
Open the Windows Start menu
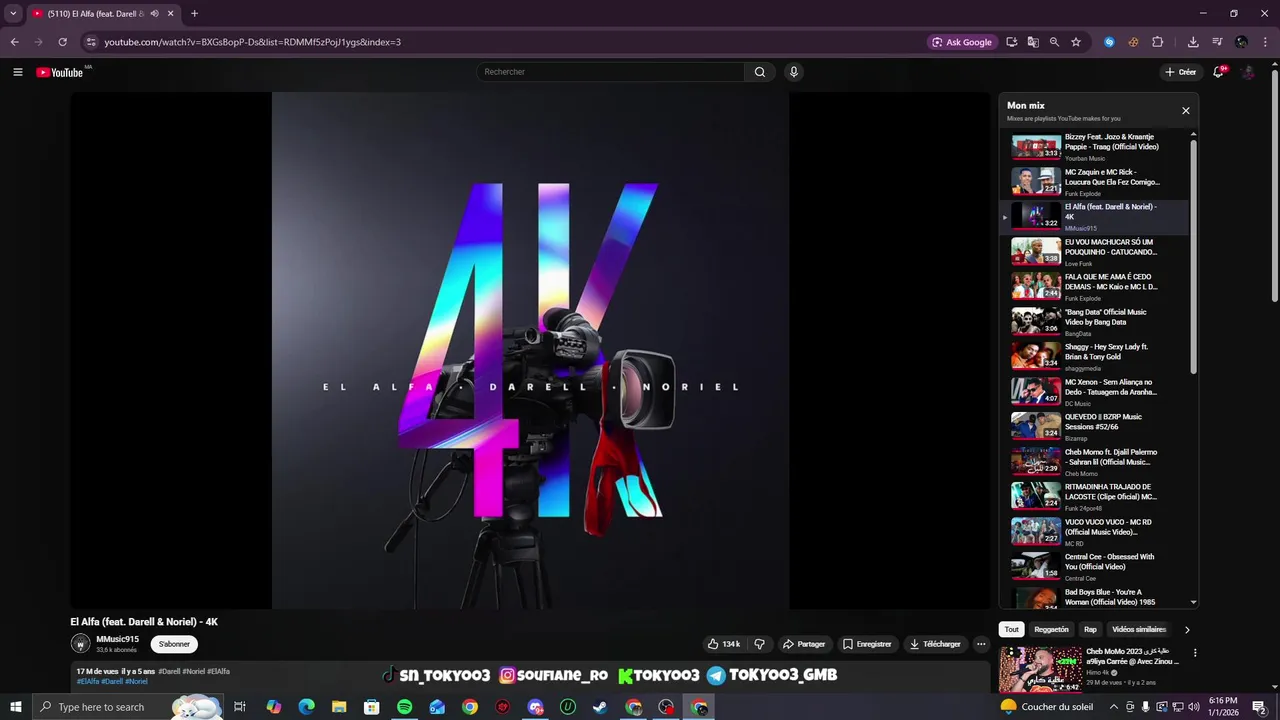[15, 707]
